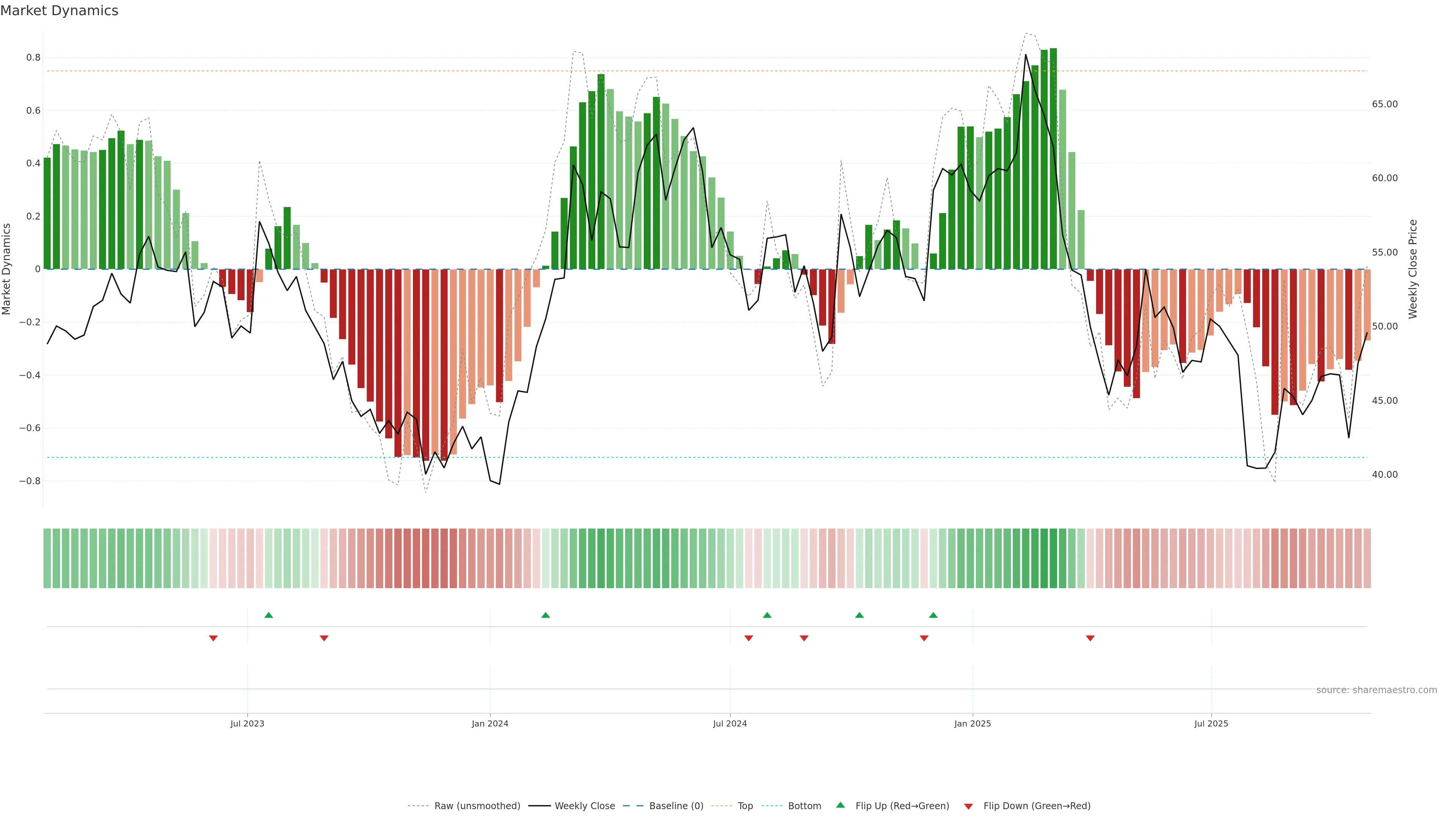Screen dimensions: 1456x819
Task: Click the Jul 2025 x-axis label
Action: click(x=1211, y=723)
